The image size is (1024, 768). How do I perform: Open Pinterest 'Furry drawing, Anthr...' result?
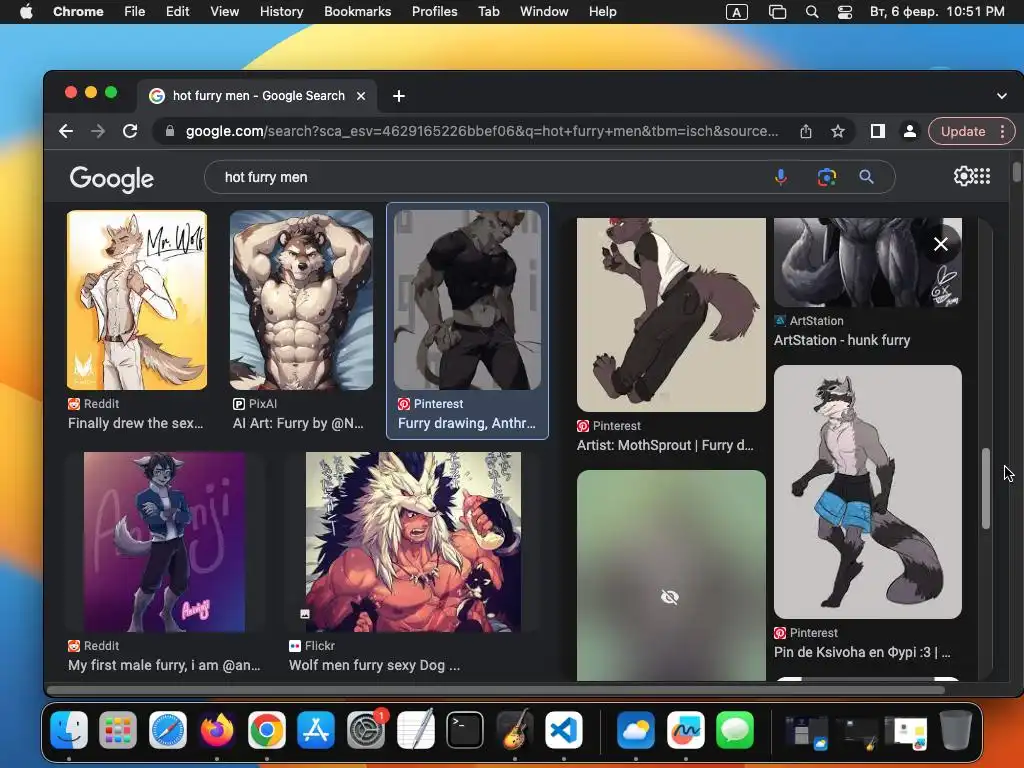466,423
